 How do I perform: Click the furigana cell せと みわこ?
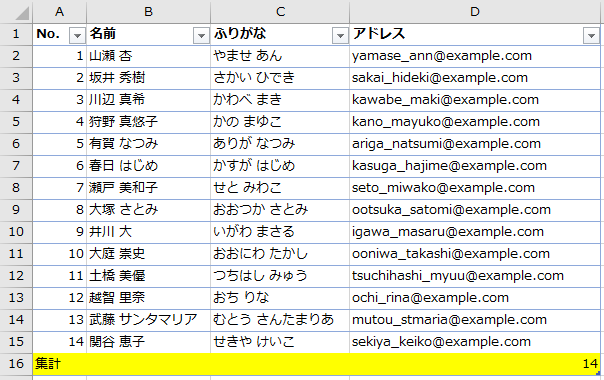tap(280, 188)
